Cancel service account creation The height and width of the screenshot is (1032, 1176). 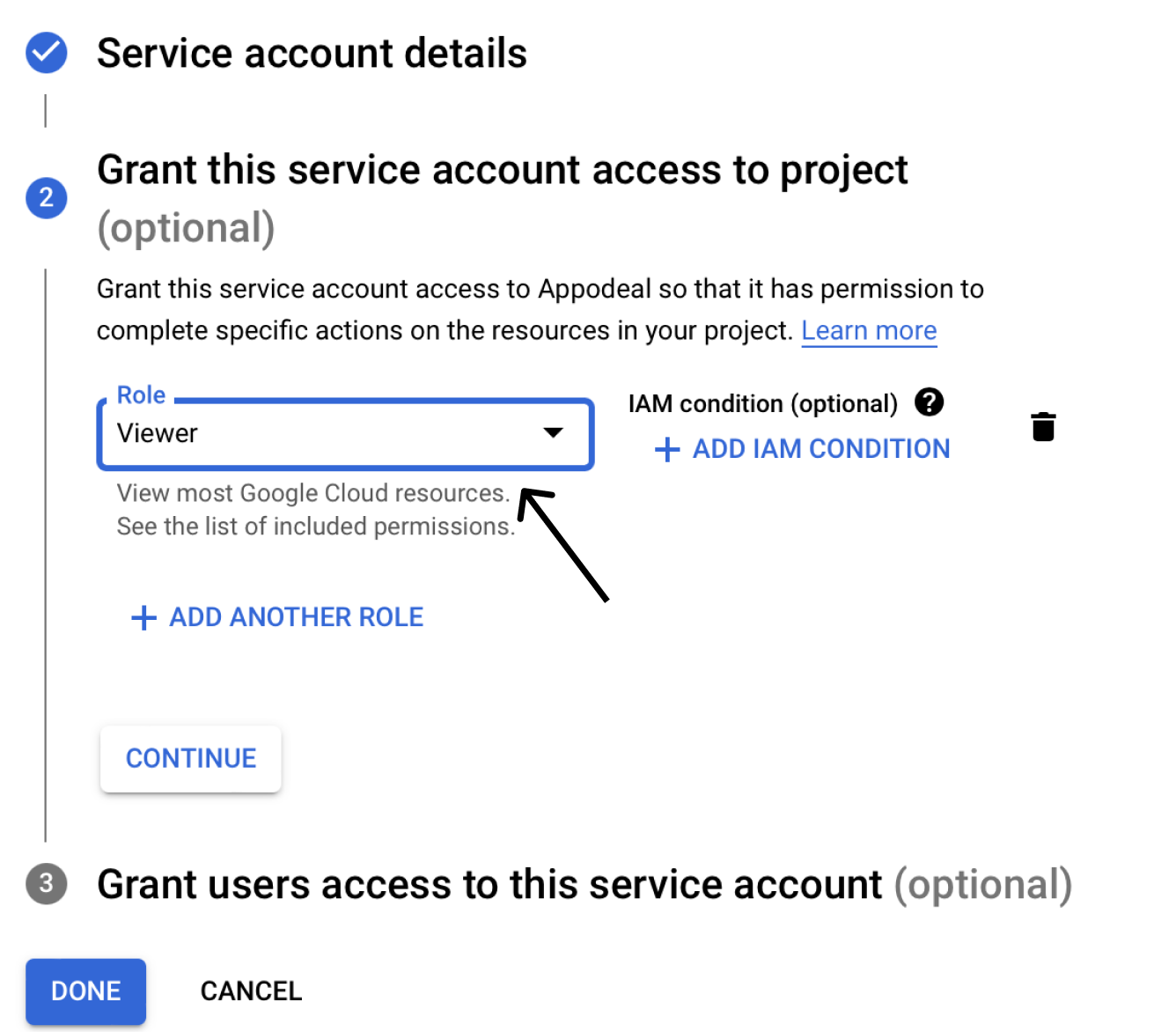(251, 991)
